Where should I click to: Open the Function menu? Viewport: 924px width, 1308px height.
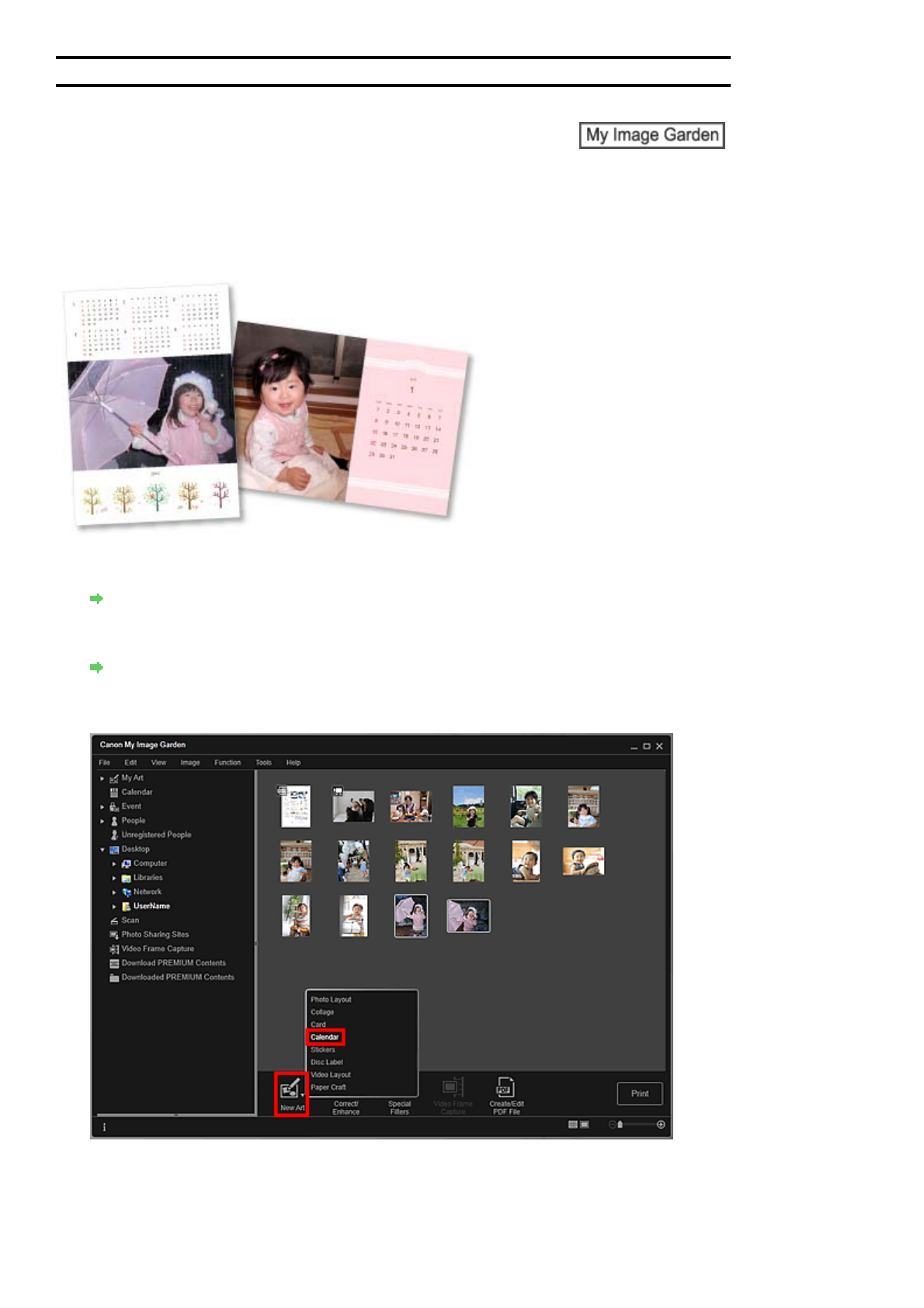pos(228,763)
